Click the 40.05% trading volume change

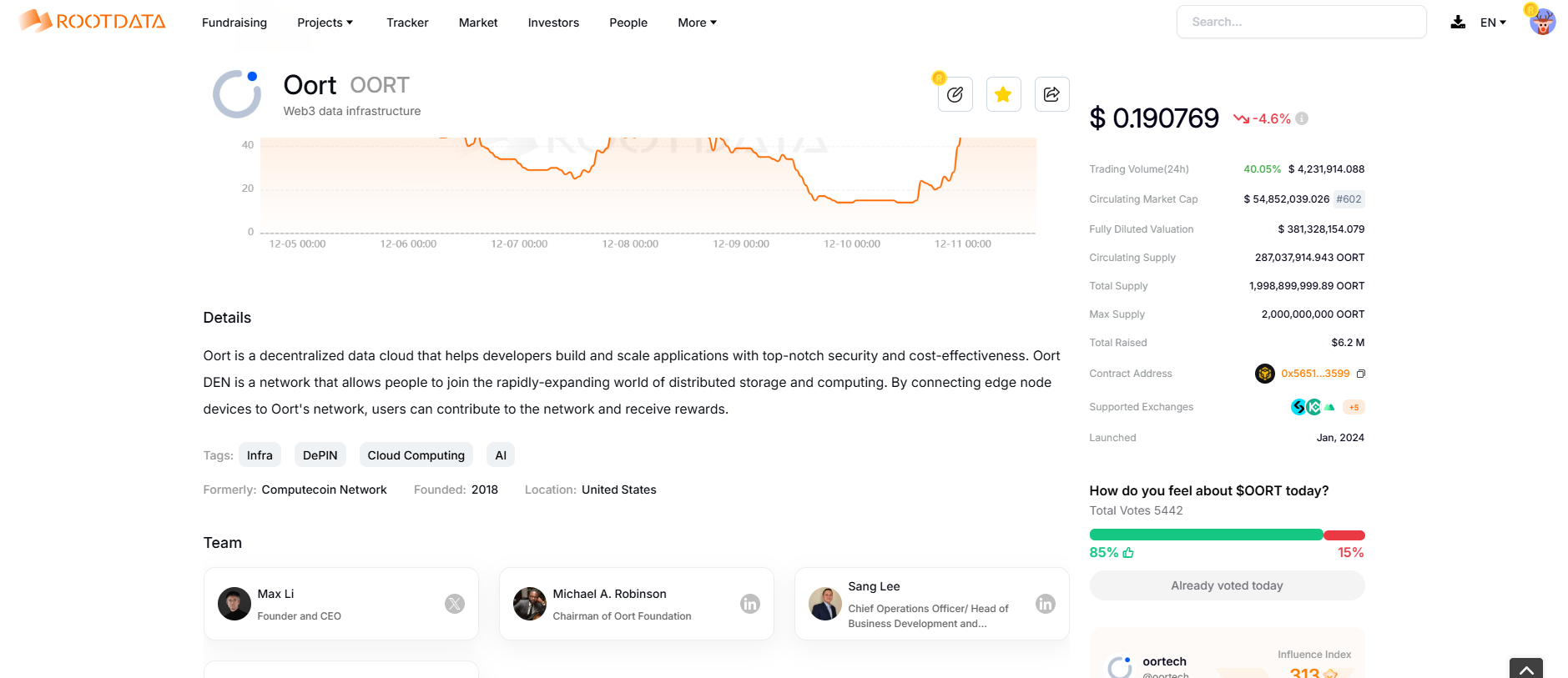[1262, 169]
